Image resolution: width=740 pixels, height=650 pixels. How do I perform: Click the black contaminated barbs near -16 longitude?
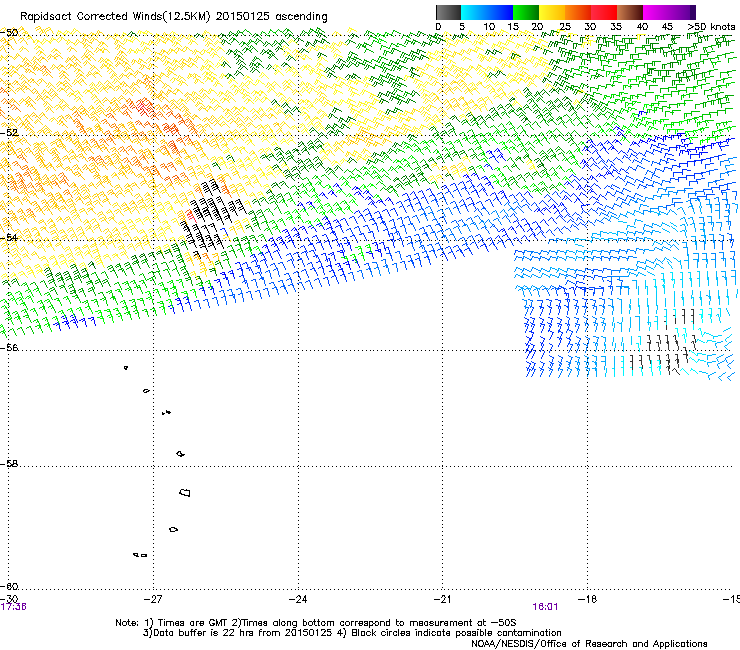coord(665,343)
